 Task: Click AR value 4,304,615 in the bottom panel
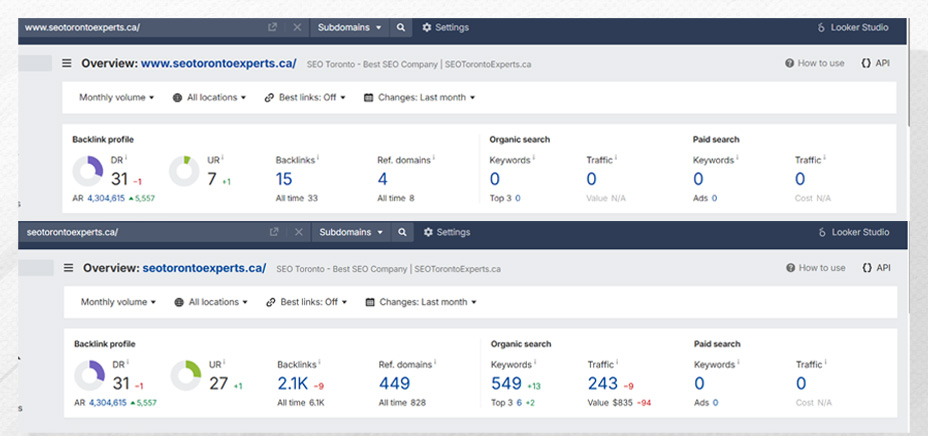pos(108,403)
